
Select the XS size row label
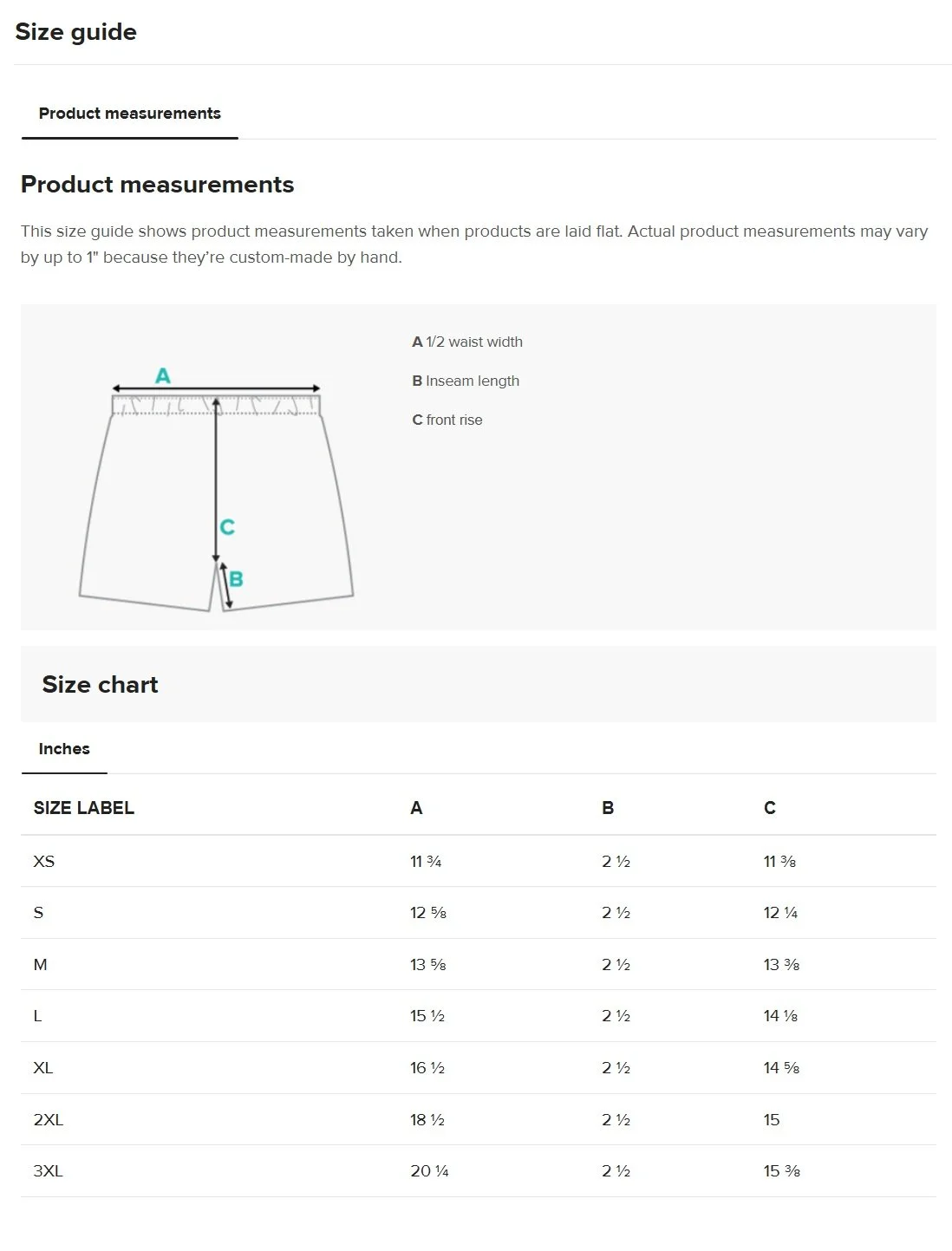[x=44, y=862]
